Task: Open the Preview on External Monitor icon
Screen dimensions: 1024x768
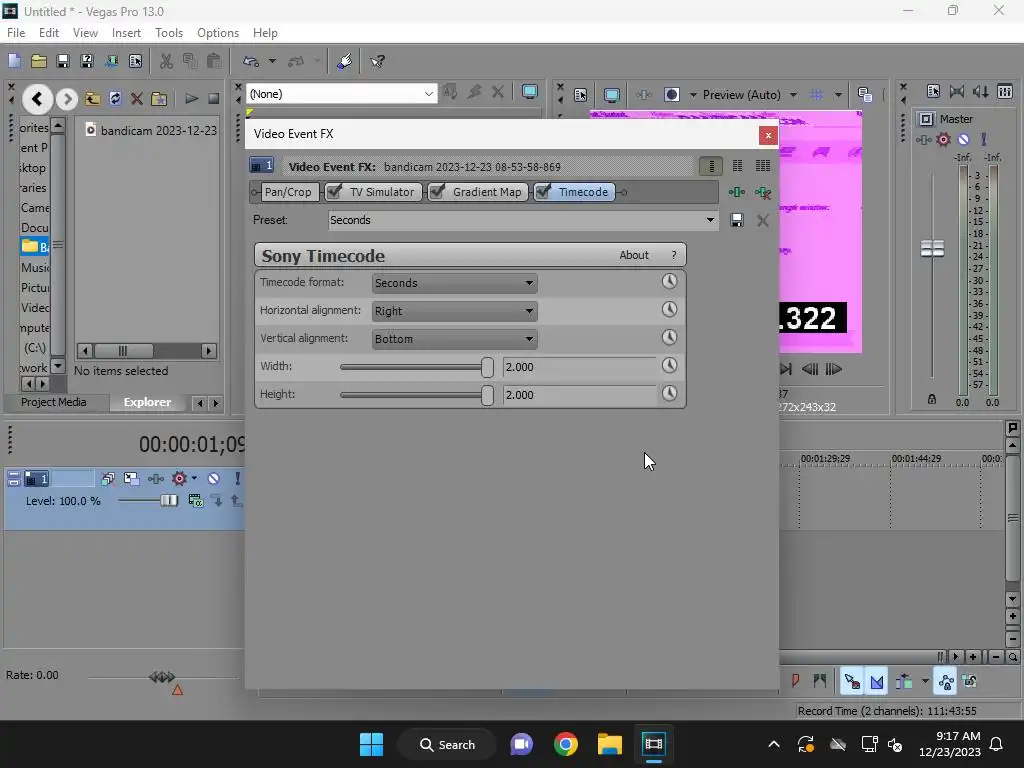Action: point(611,95)
